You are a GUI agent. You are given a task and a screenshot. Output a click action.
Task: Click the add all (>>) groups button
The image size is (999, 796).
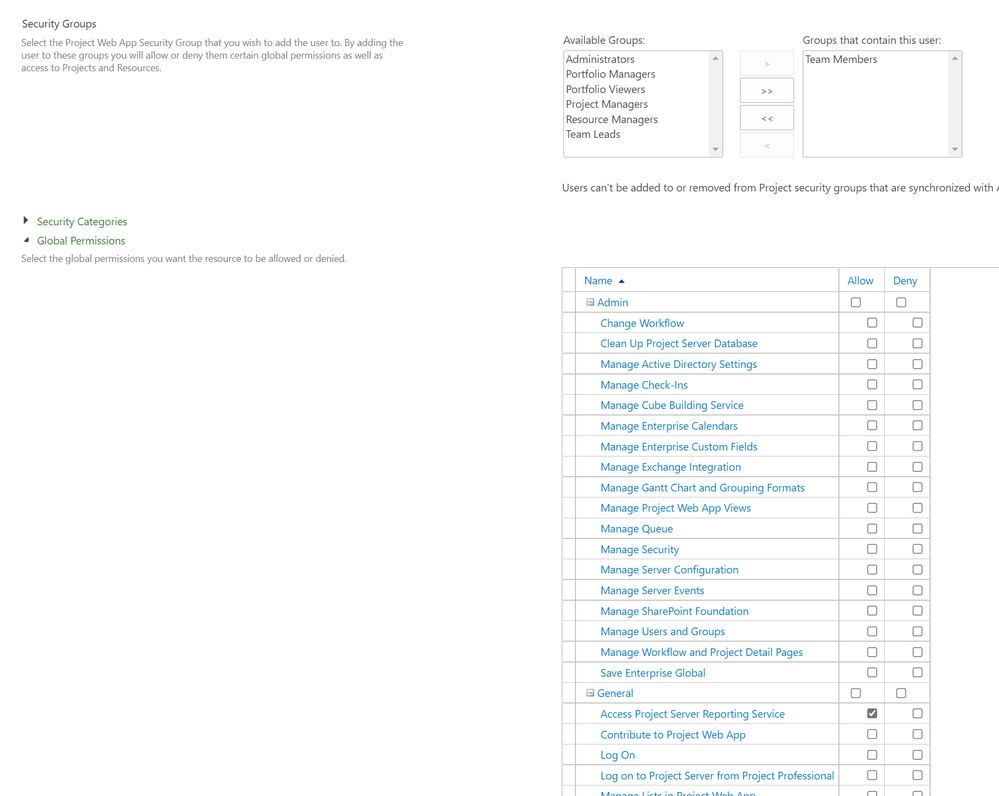[x=766, y=90]
